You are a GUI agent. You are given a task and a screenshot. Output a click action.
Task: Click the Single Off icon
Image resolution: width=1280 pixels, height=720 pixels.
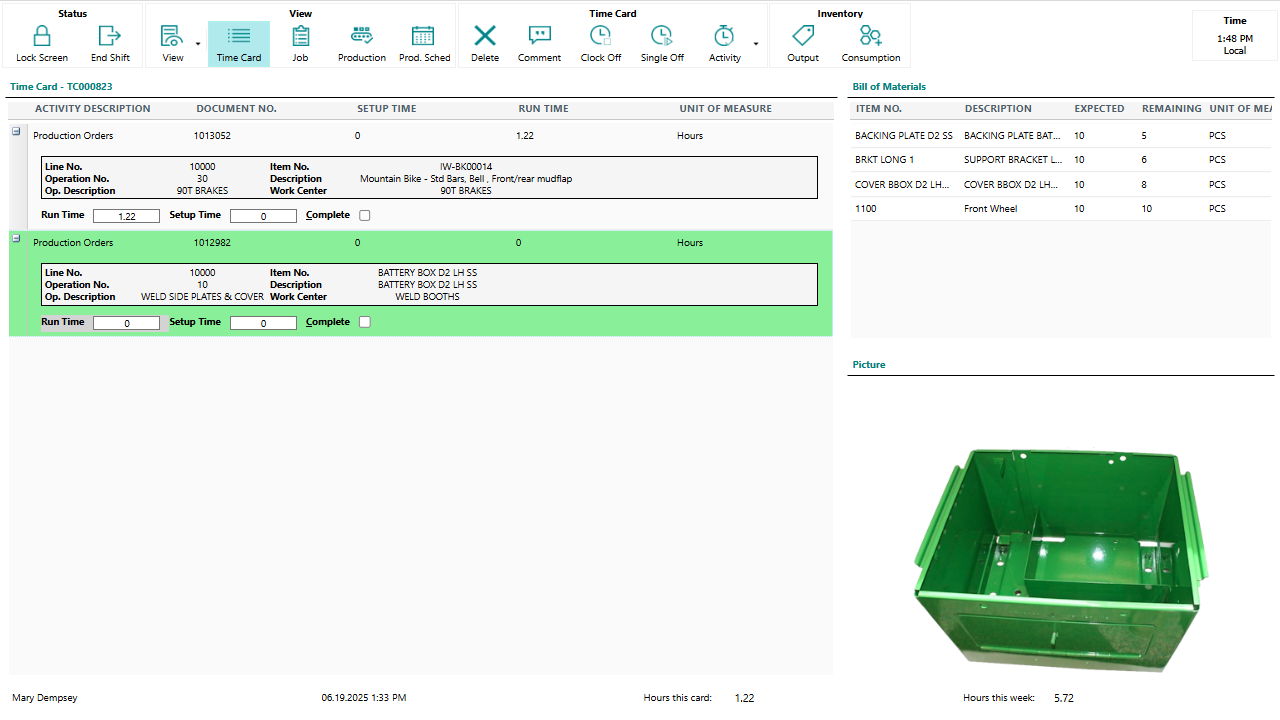point(661,37)
